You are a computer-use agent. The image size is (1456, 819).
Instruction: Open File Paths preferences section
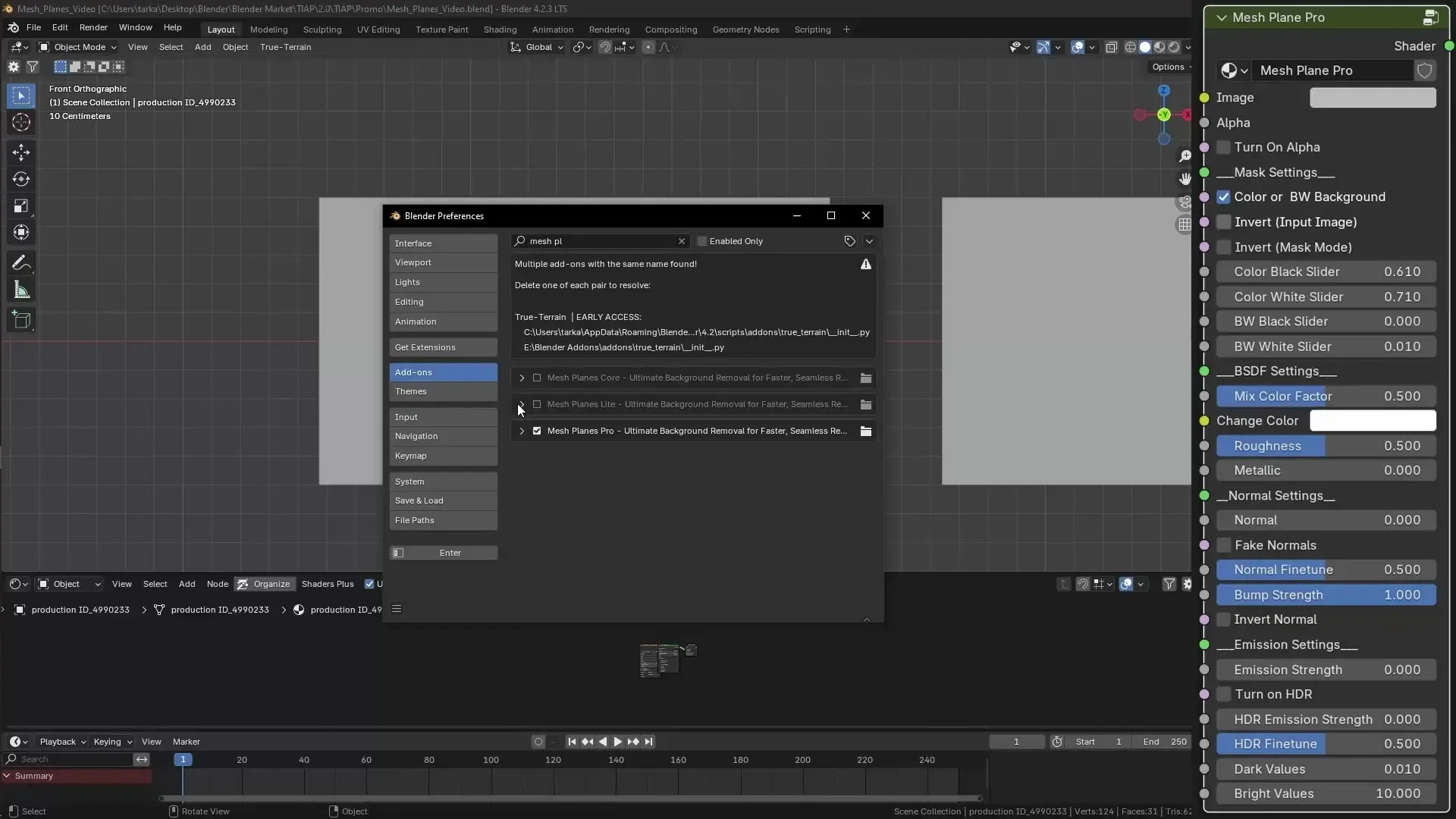coord(444,520)
